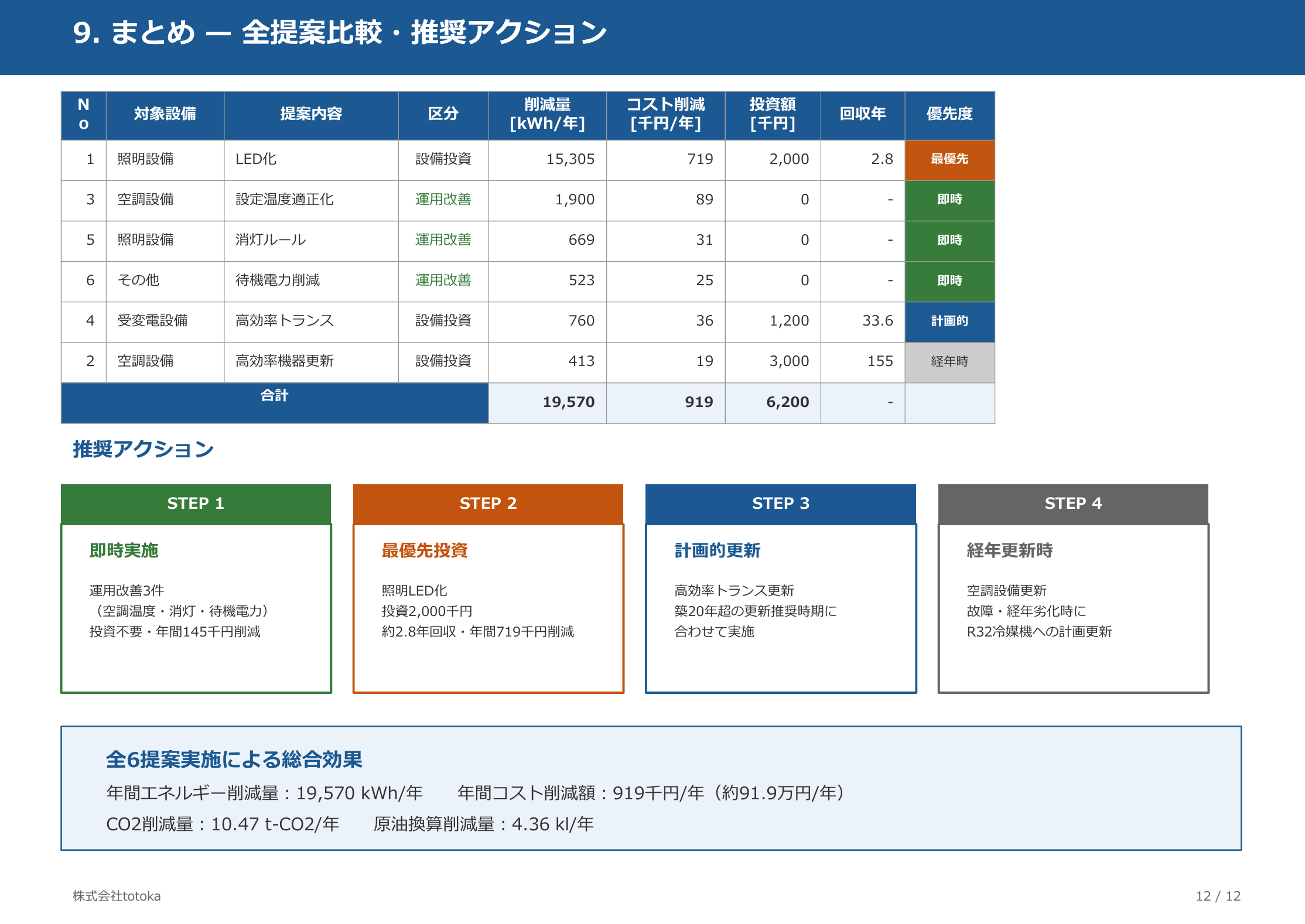Select the 提案内容 column header
The height and width of the screenshot is (924, 1305).
point(311,114)
